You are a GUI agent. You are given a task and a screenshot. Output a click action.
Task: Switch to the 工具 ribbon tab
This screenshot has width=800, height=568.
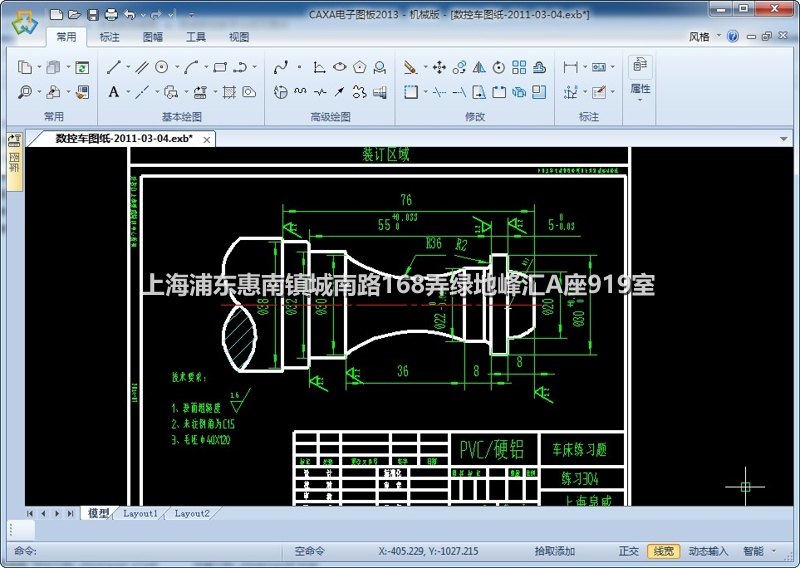pos(195,37)
